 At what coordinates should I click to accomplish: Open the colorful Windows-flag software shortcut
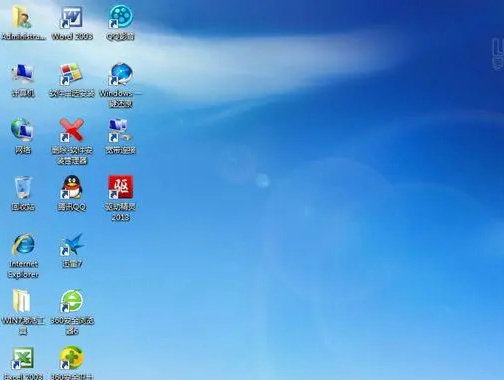coord(71,74)
